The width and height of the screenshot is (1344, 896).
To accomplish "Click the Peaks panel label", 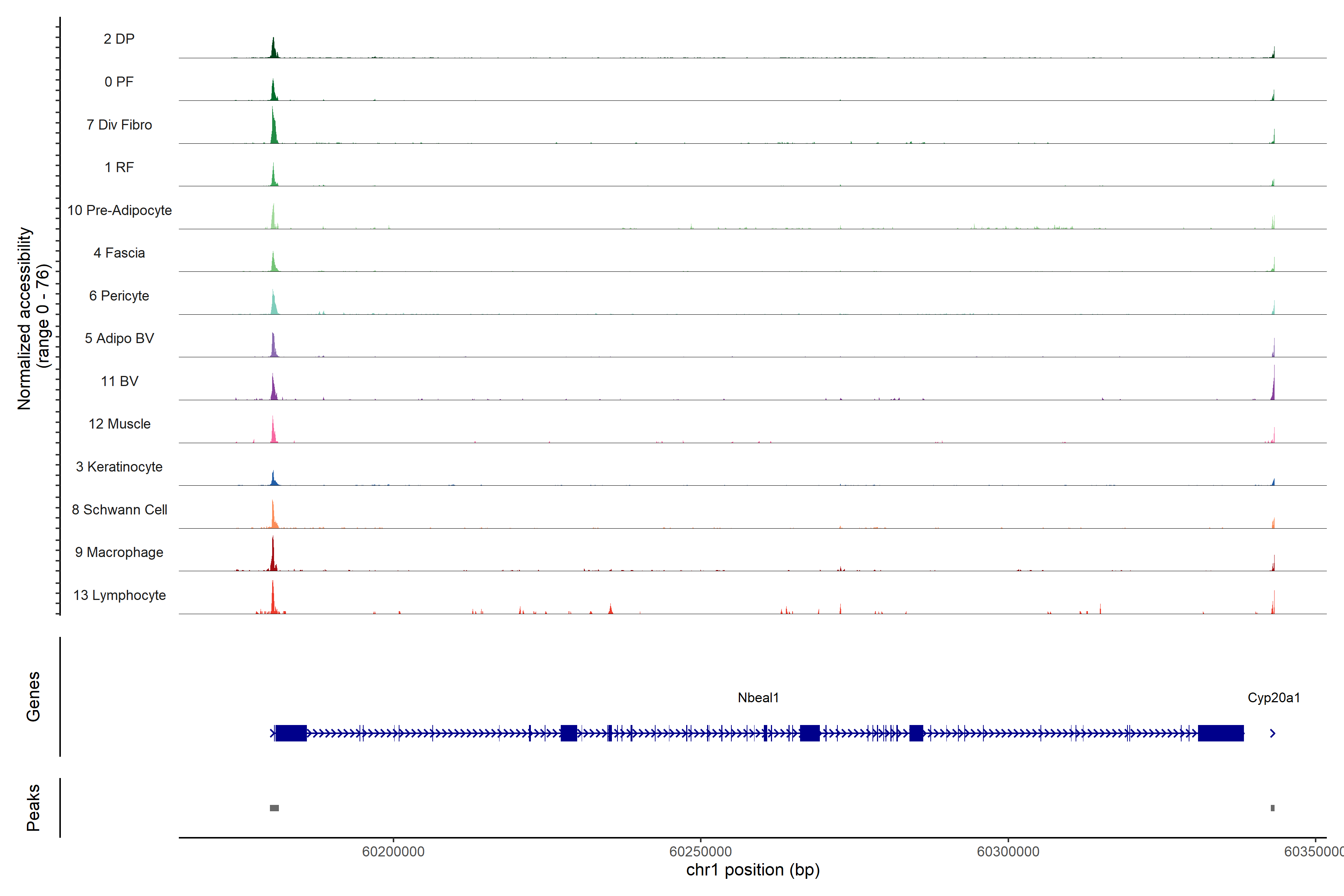I will [x=33, y=808].
